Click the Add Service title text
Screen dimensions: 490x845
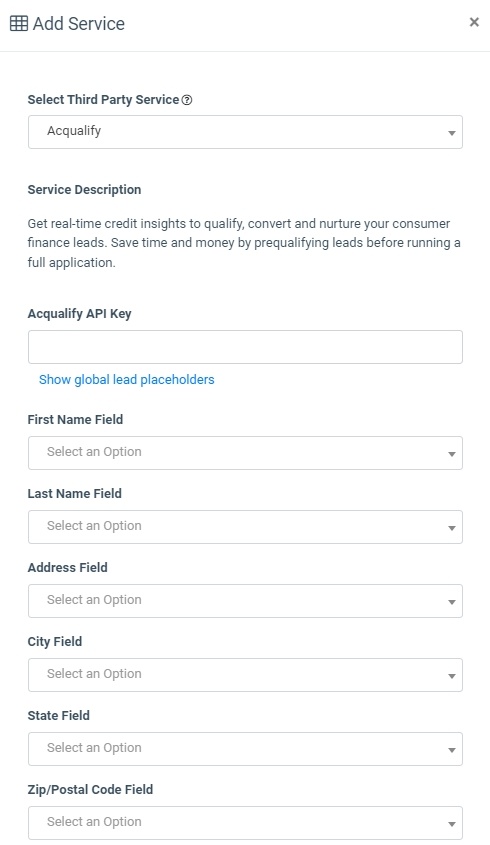click(79, 24)
